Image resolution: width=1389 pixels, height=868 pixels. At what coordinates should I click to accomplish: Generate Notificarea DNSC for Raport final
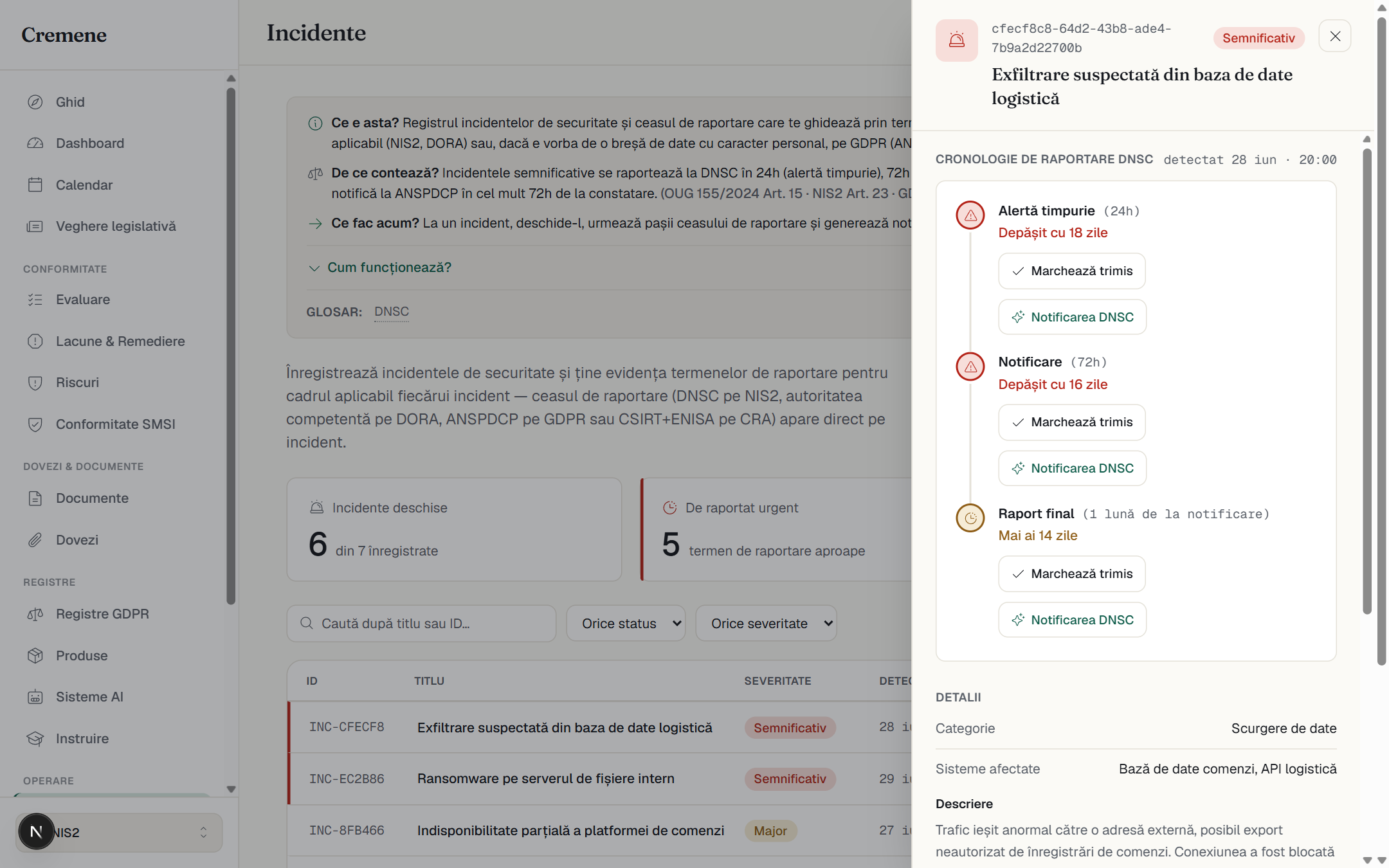coord(1072,620)
